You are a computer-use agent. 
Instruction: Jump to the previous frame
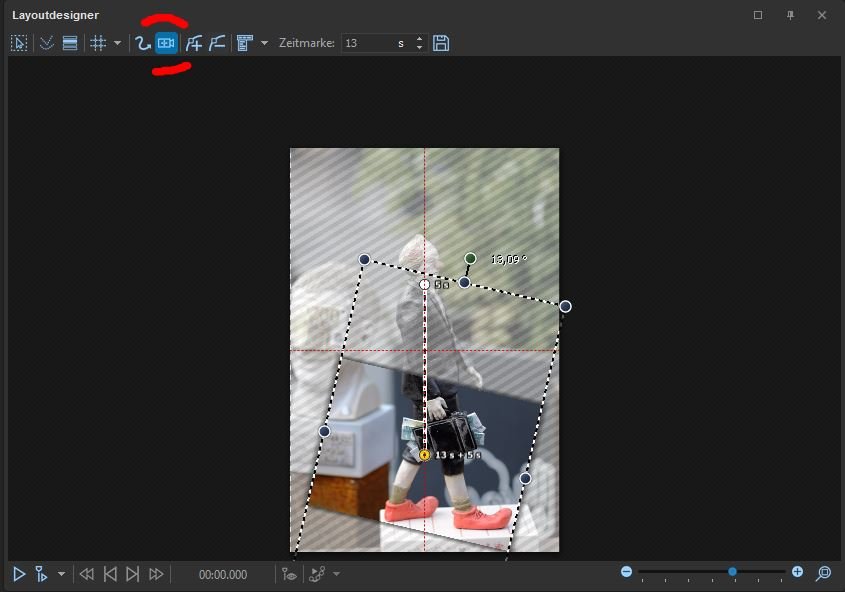click(x=110, y=574)
